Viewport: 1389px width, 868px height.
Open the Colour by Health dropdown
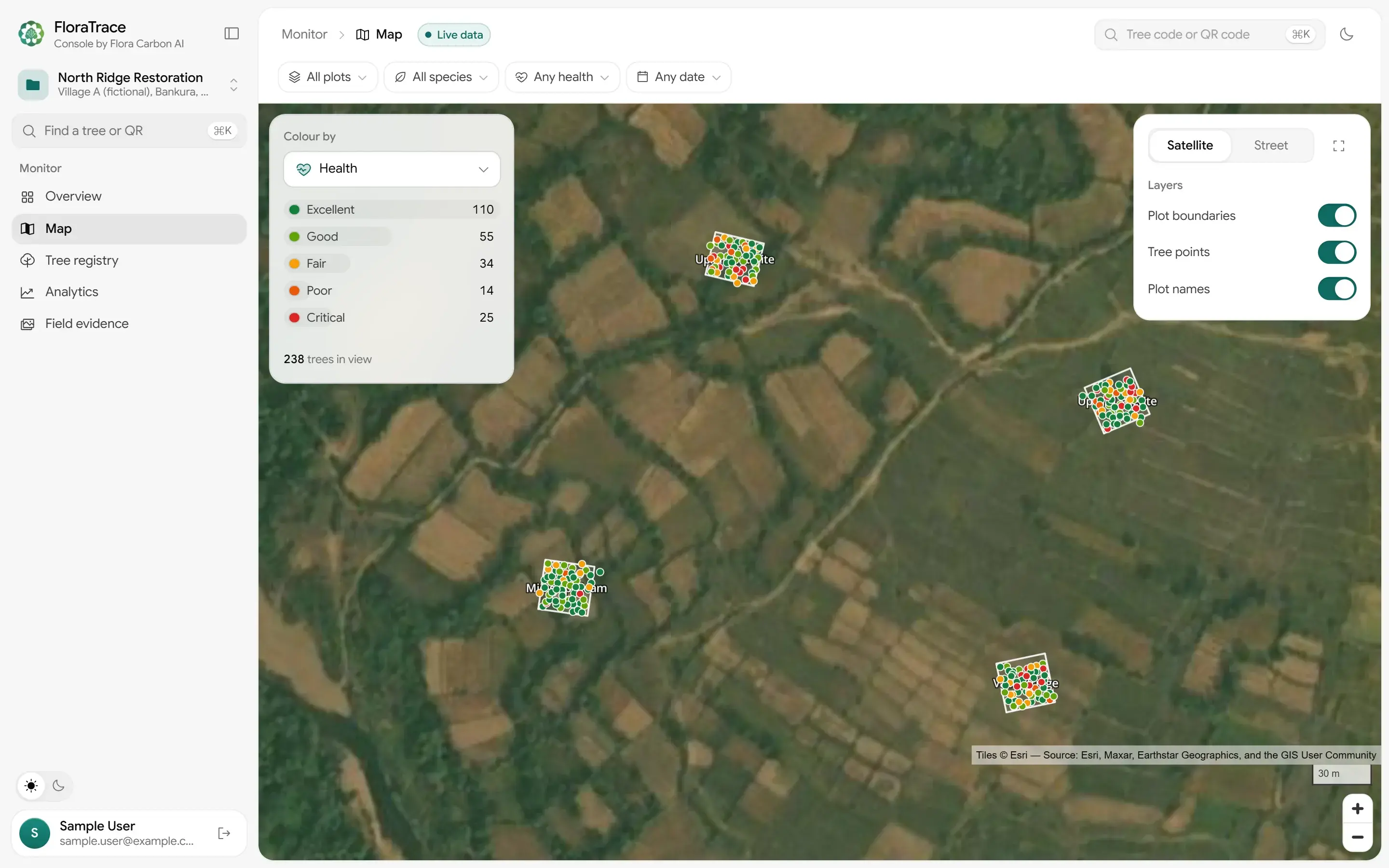click(392, 169)
